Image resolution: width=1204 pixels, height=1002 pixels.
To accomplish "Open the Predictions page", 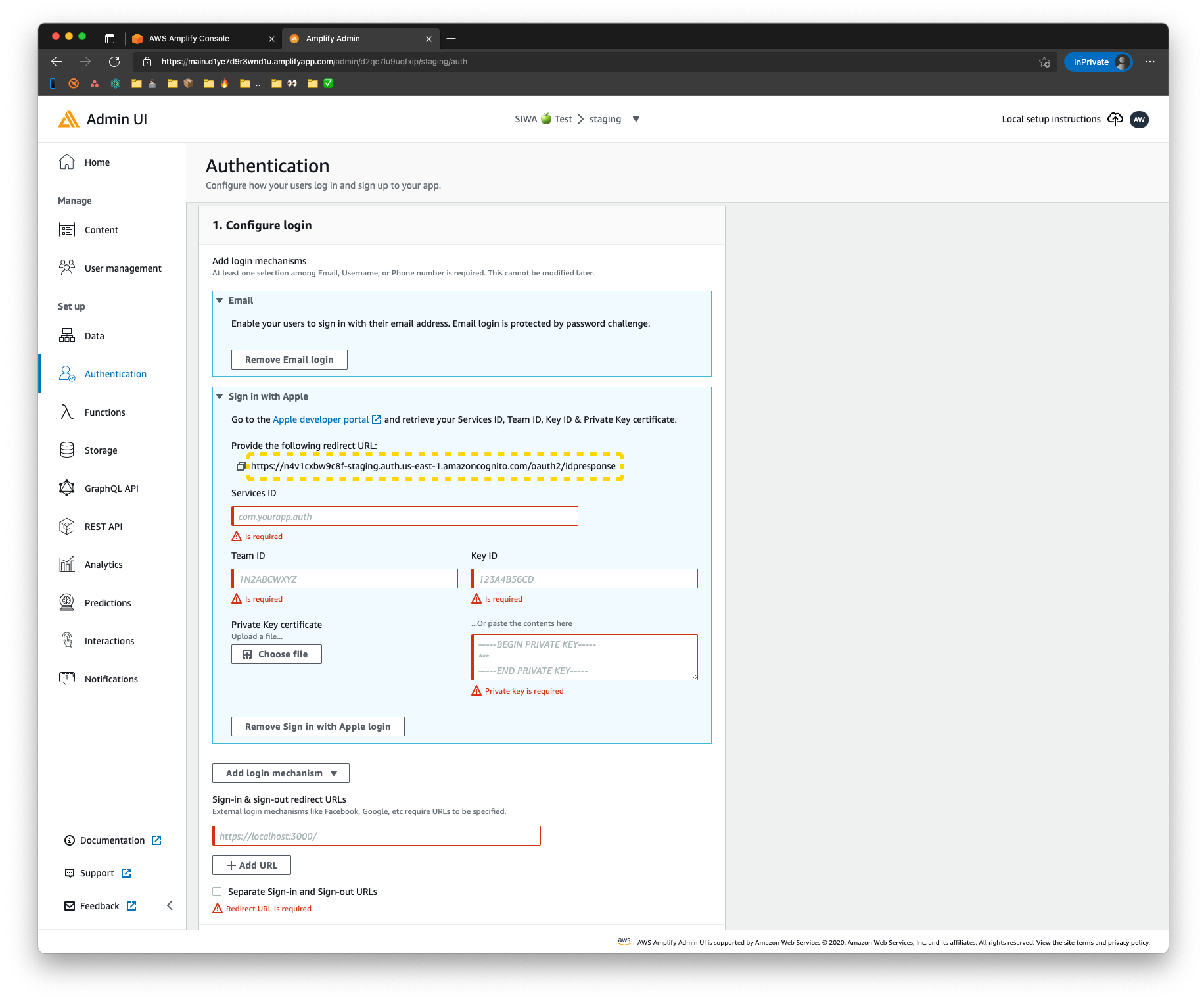I will [107, 602].
